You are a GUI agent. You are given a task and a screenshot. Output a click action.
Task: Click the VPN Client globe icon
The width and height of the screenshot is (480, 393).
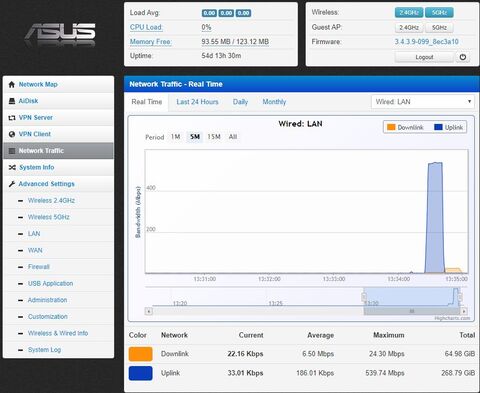tap(12, 134)
